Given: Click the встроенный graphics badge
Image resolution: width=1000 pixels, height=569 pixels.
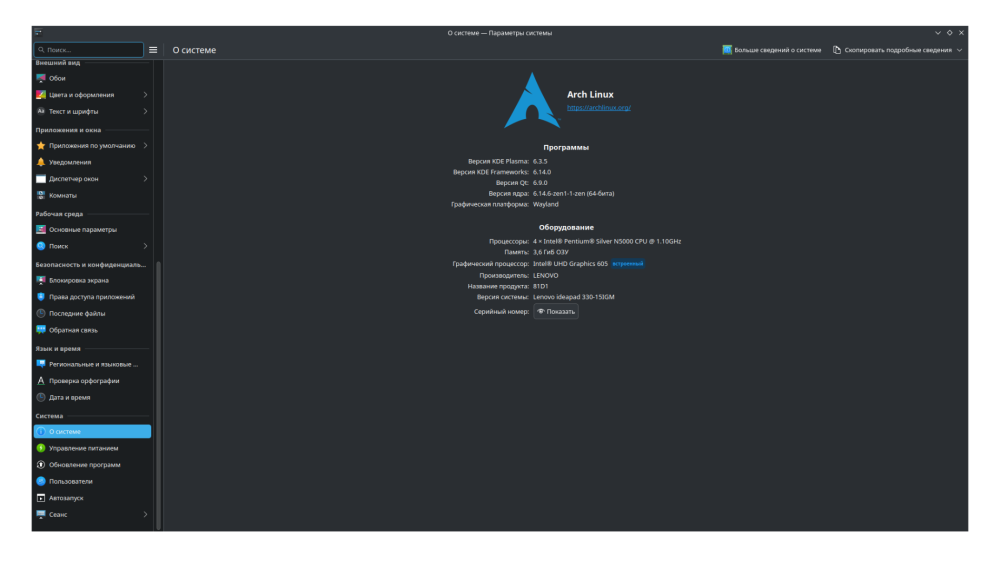Looking at the screenshot, I should point(628,263).
